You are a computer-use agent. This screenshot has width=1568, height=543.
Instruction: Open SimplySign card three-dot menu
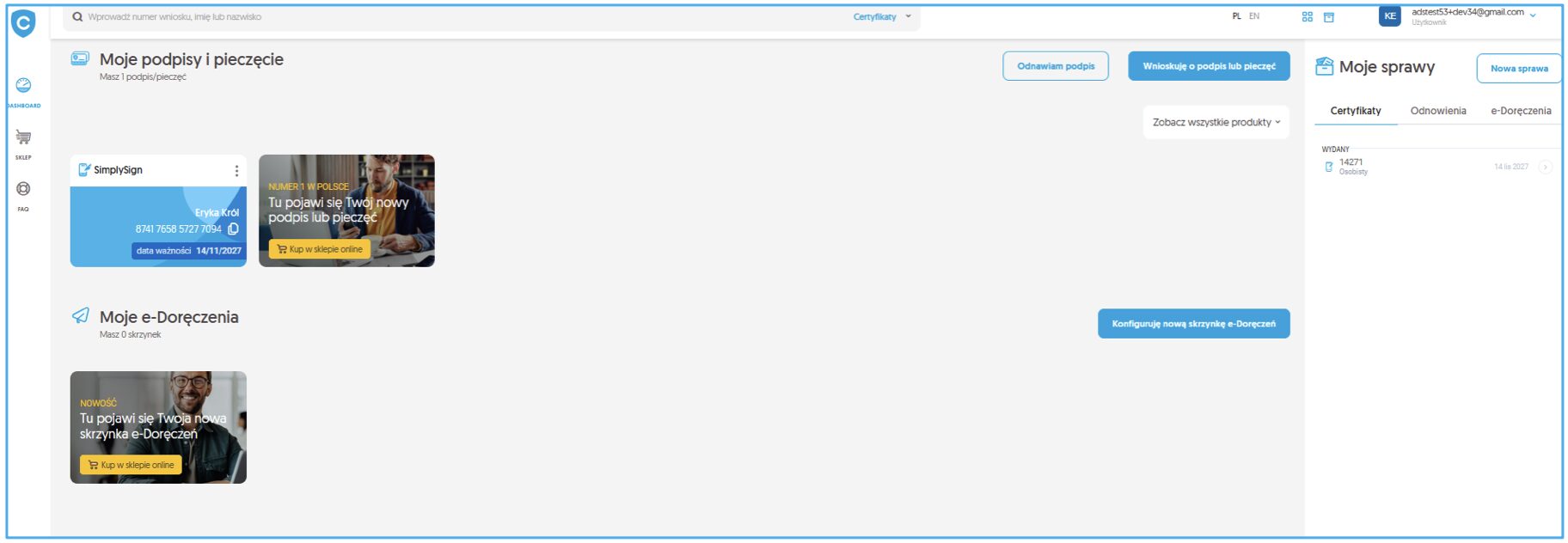coord(236,171)
